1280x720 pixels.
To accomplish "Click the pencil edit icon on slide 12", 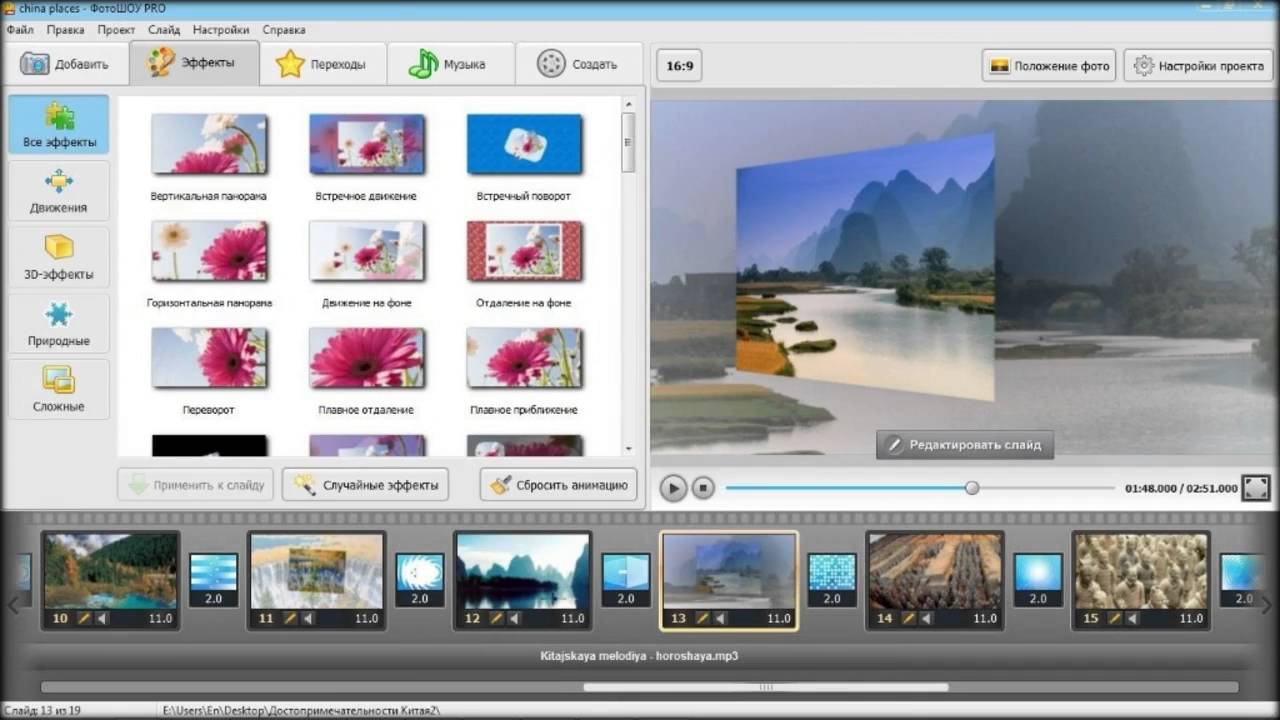I will 496,619.
